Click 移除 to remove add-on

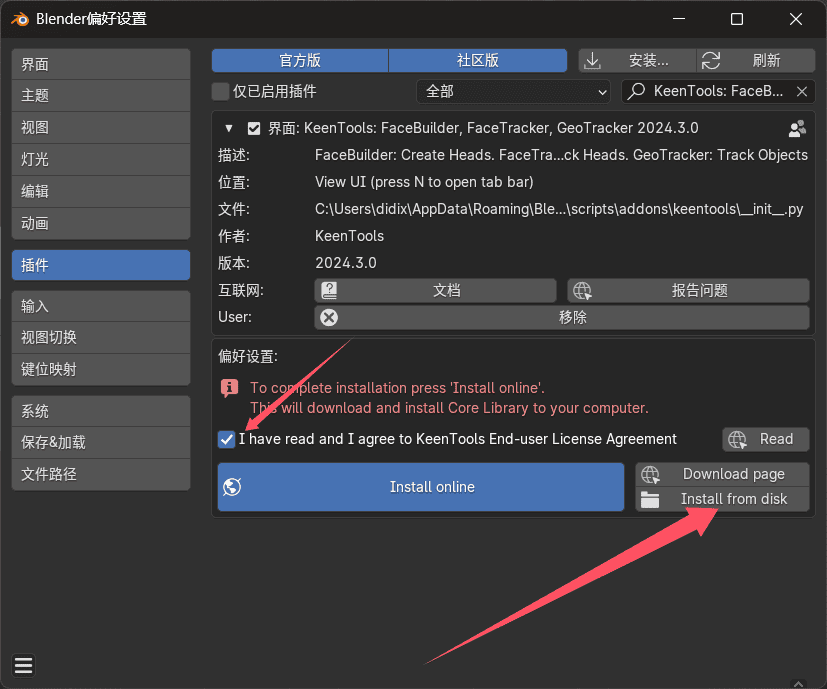(x=562, y=317)
